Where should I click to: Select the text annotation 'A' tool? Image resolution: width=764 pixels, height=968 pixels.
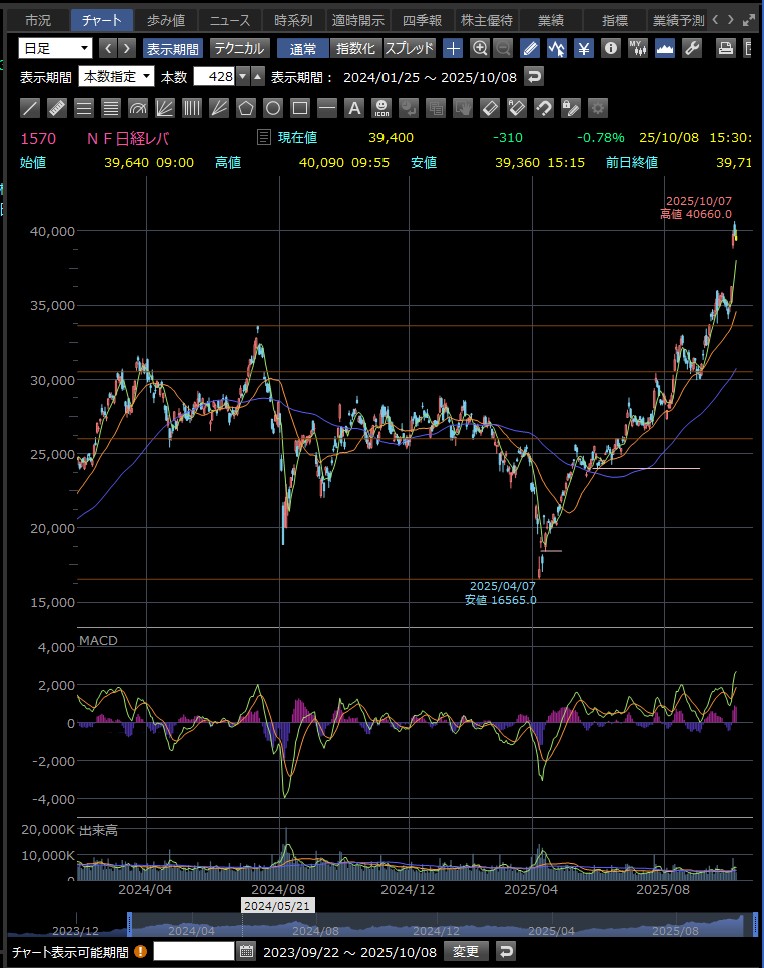click(353, 108)
